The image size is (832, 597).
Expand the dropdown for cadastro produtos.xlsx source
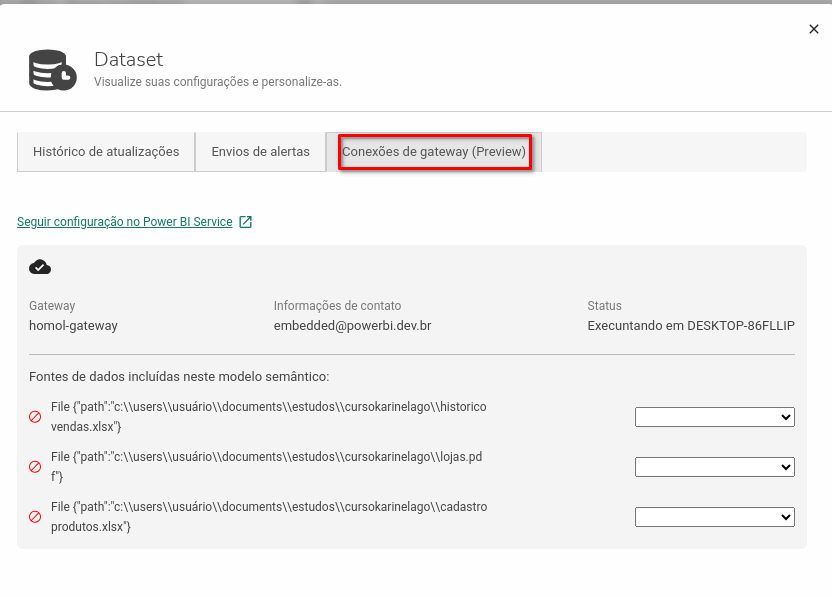[714, 517]
